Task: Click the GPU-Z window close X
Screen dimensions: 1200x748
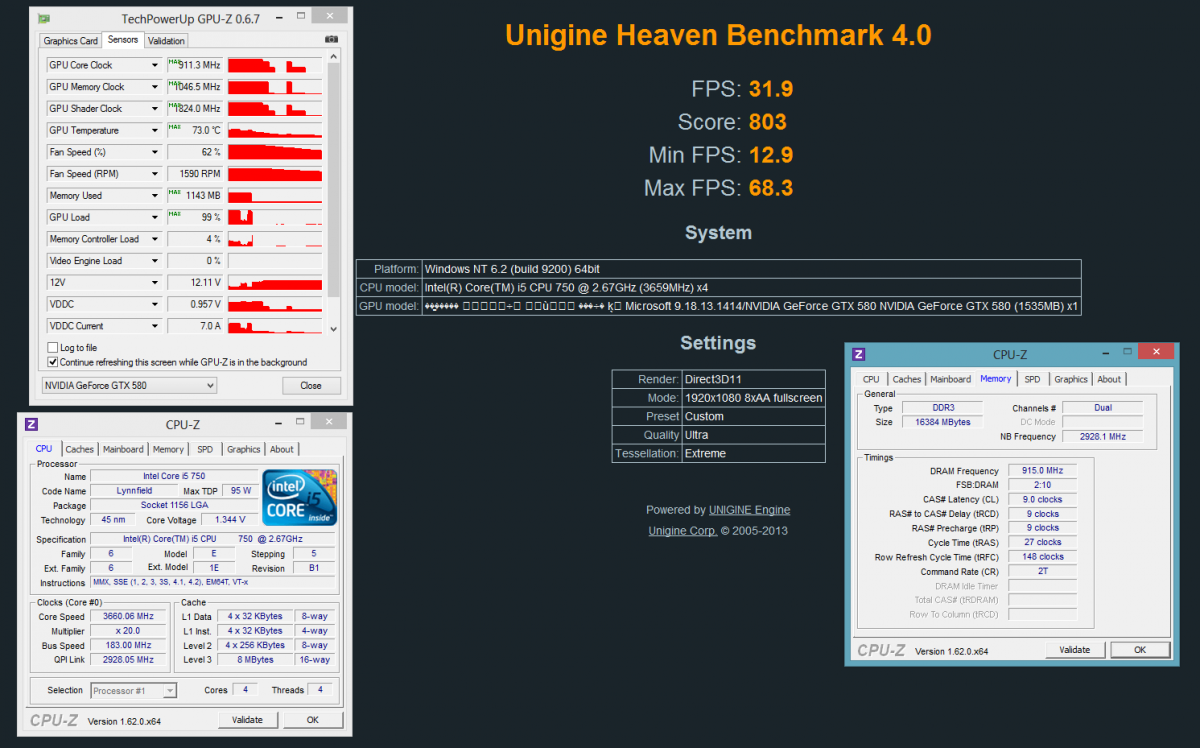Action: pyautogui.click(x=329, y=17)
